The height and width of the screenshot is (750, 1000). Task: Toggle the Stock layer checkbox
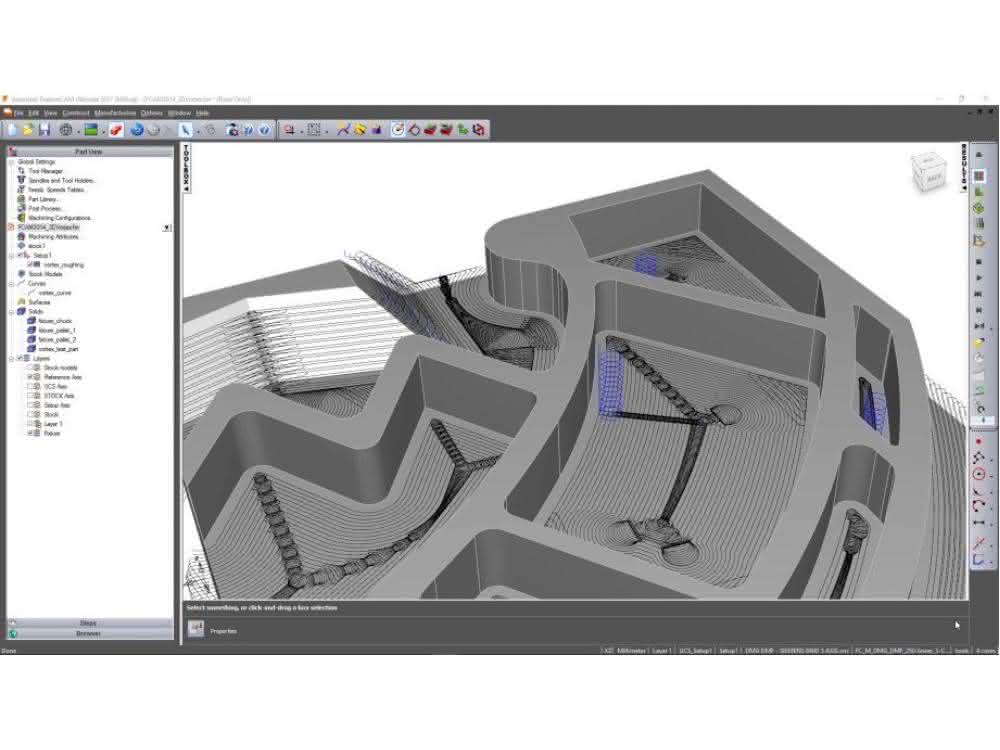coord(29,415)
